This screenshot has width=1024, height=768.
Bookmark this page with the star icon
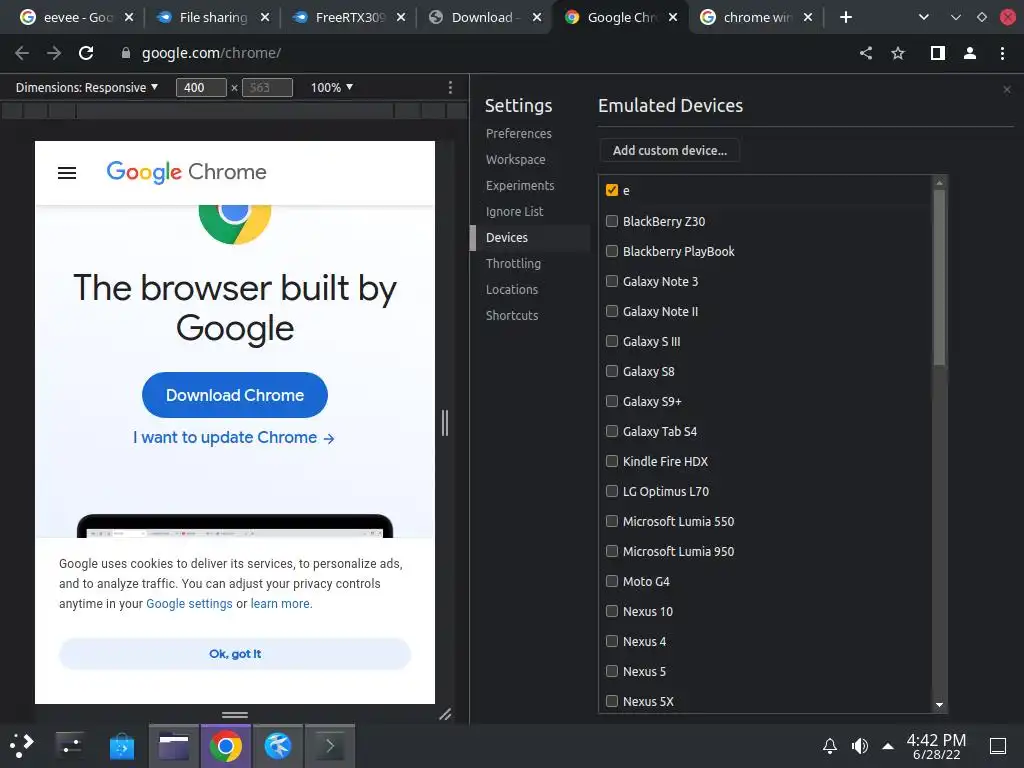(x=898, y=53)
